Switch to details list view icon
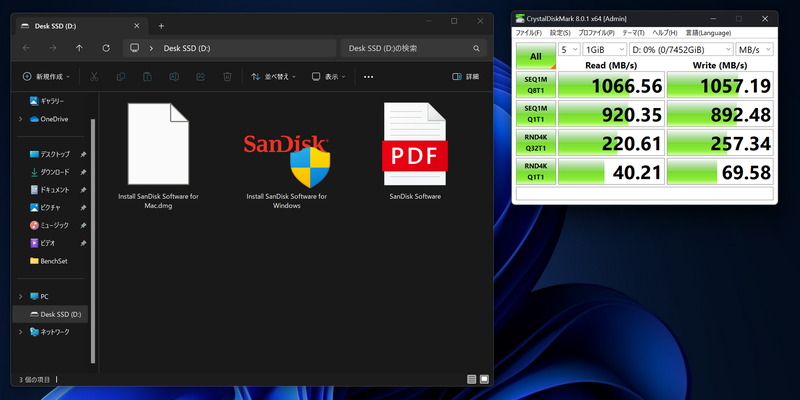The height and width of the screenshot is (400, 800). pyautogui.click(x=471, y=380)
